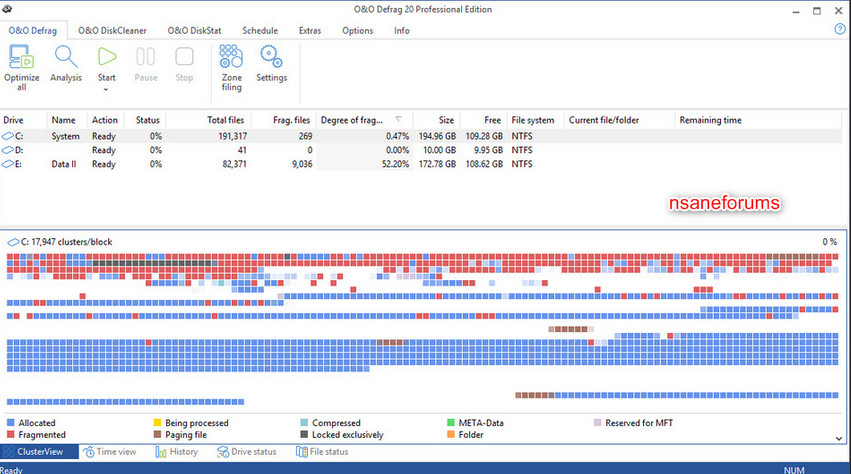Viewport: 851px width, 474px height.
Task: Click the Paging file legend swatch
Action: point(157,434)
